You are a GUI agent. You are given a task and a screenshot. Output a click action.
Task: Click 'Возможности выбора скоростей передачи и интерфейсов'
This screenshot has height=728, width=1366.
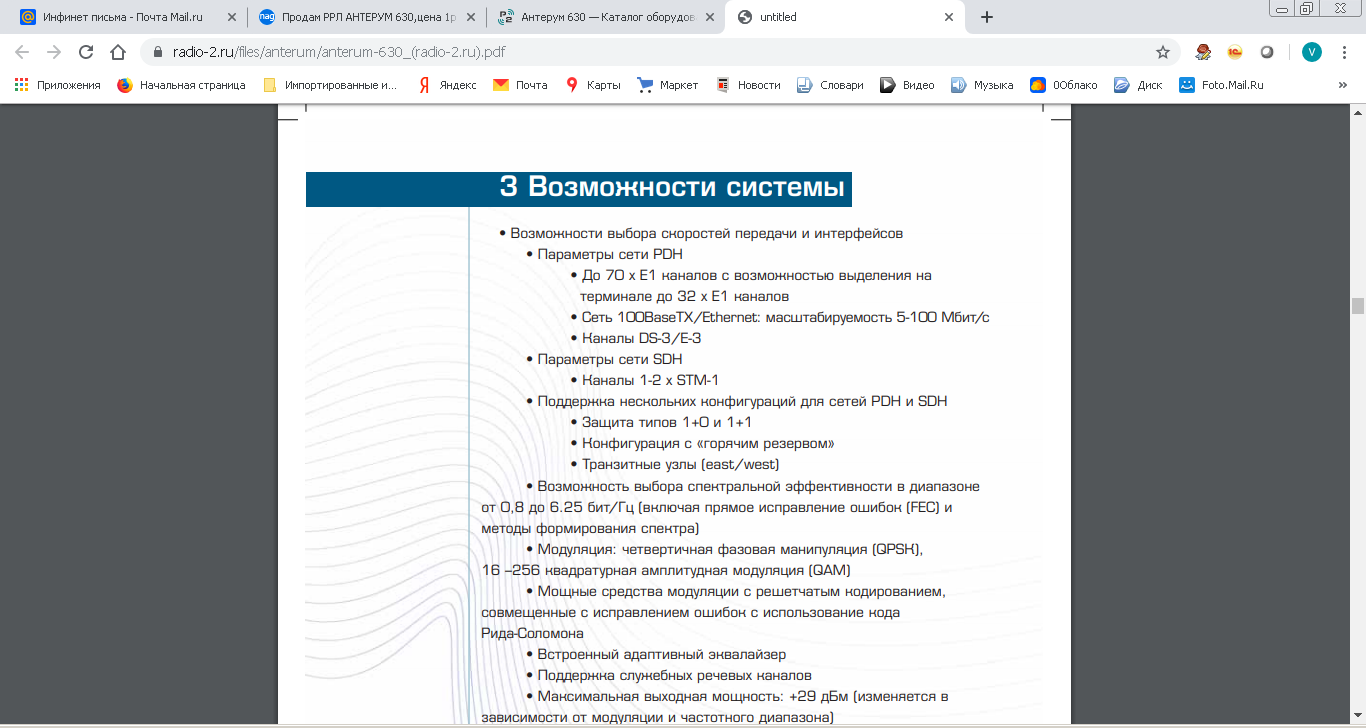[x=707, y=233]
